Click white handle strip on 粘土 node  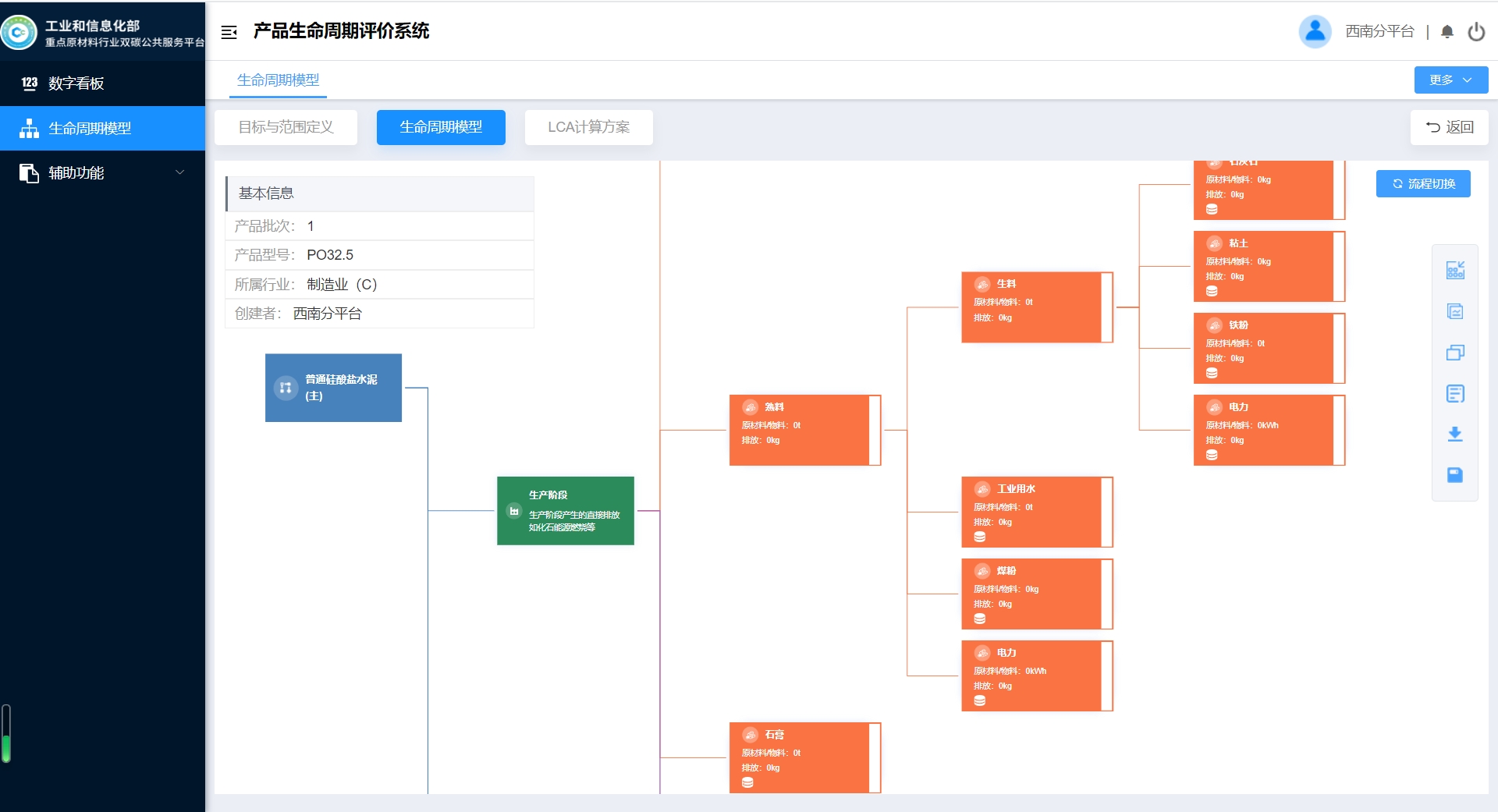1339,266
